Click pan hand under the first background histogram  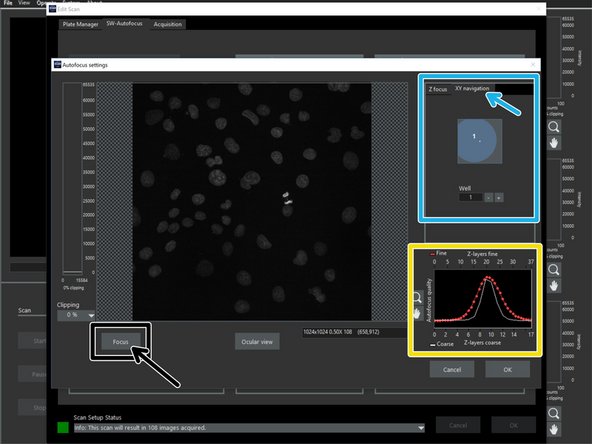(554, 143)
